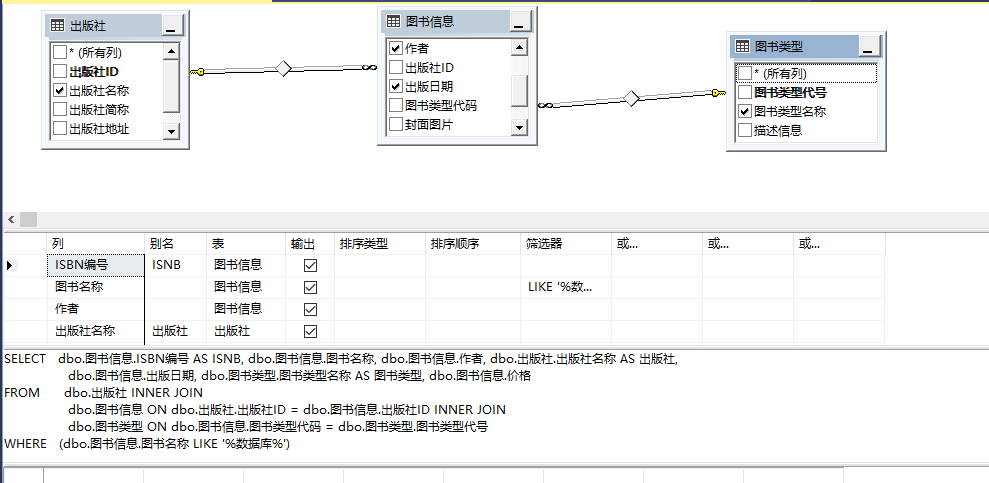The width and height of the screenshot is (989, 483).
Task: Edit the LIKE '%数... filter cell
Action: [x=566, y=288]
